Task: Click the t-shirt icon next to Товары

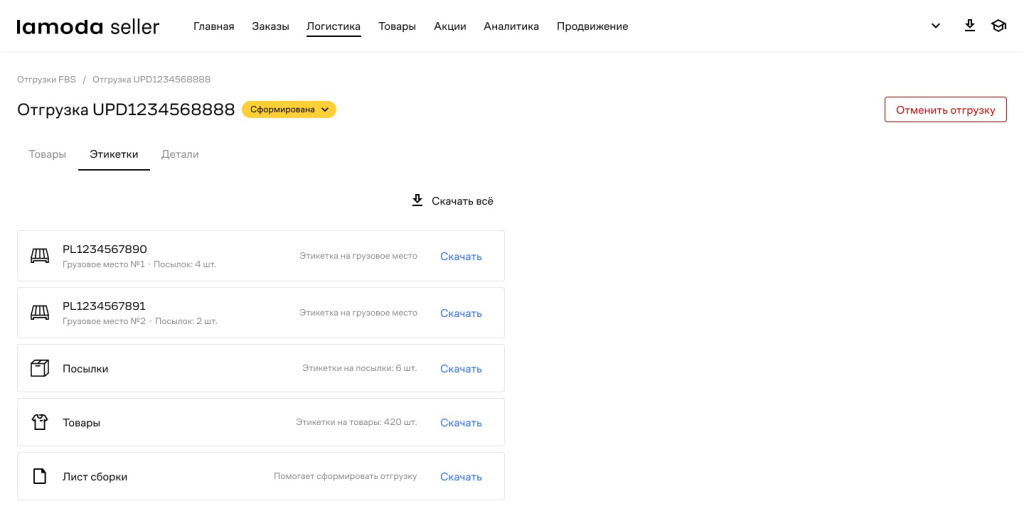Action: [x=40, y=422]
